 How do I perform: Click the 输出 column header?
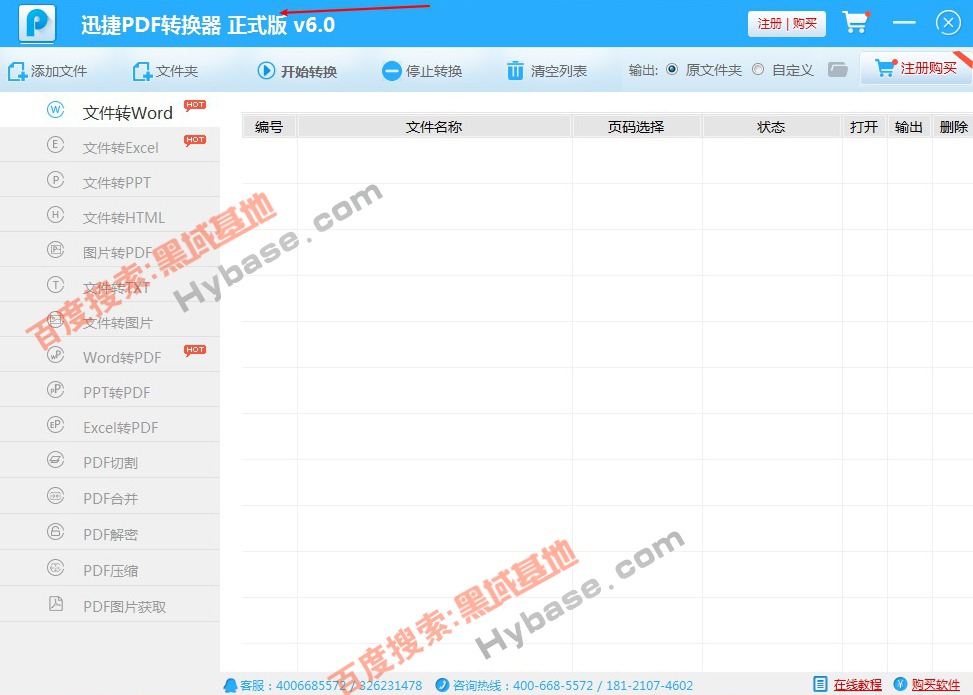coord(908,127)
